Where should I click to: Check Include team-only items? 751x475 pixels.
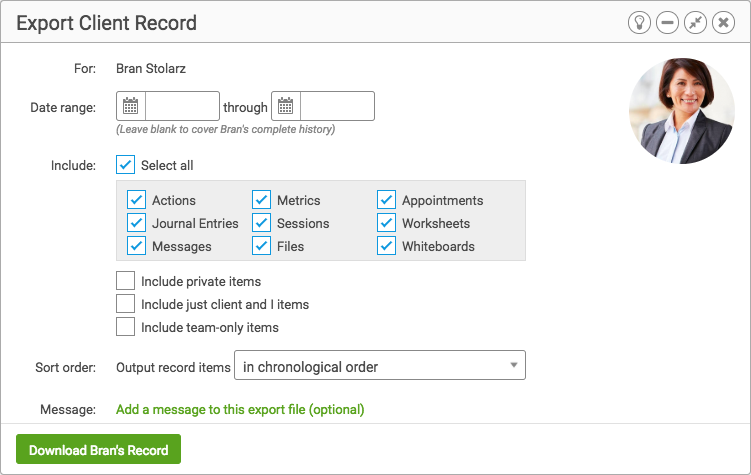(125, 327)
